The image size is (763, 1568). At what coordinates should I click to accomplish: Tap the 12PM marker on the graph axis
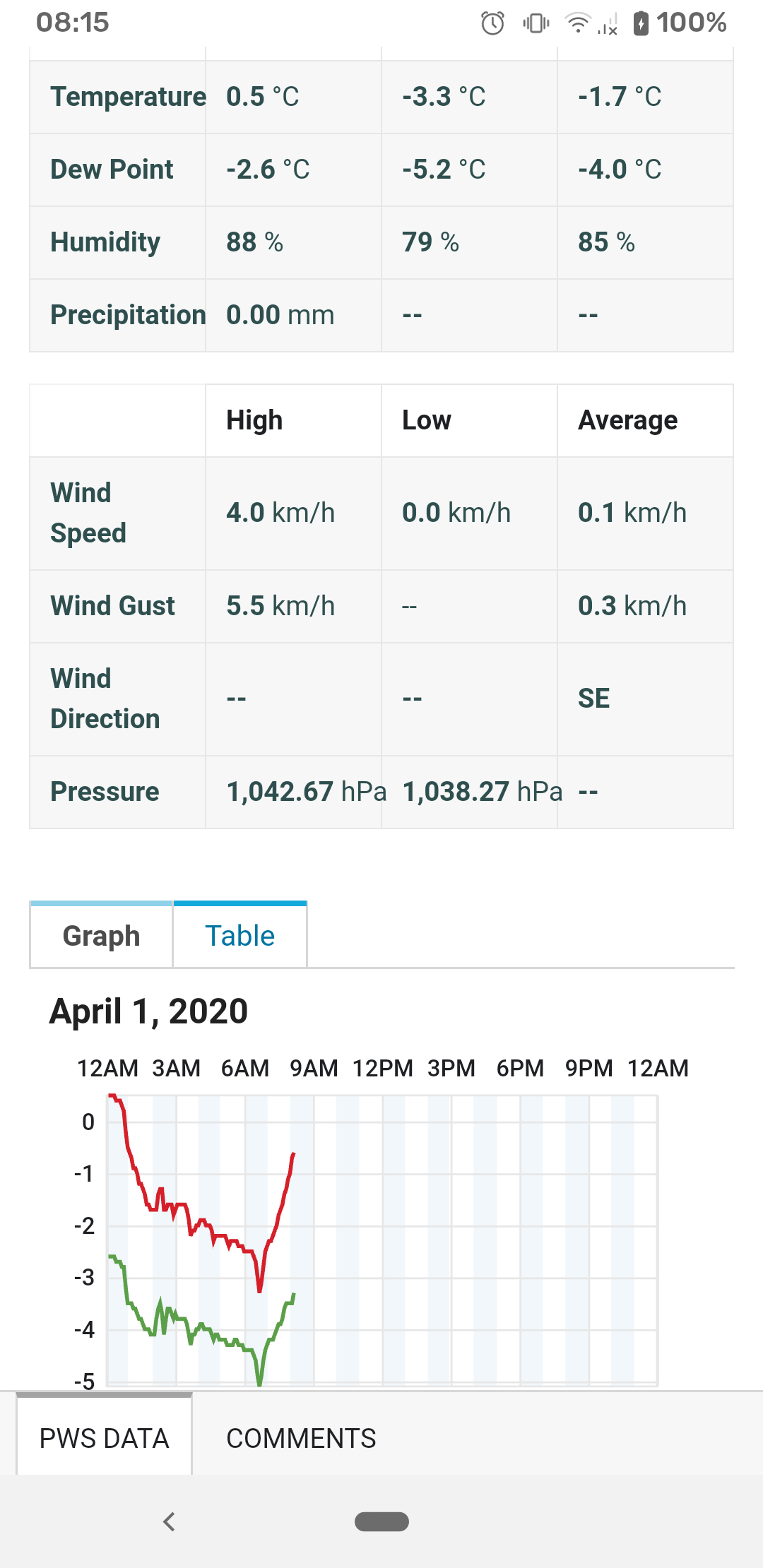[382, 1068]
